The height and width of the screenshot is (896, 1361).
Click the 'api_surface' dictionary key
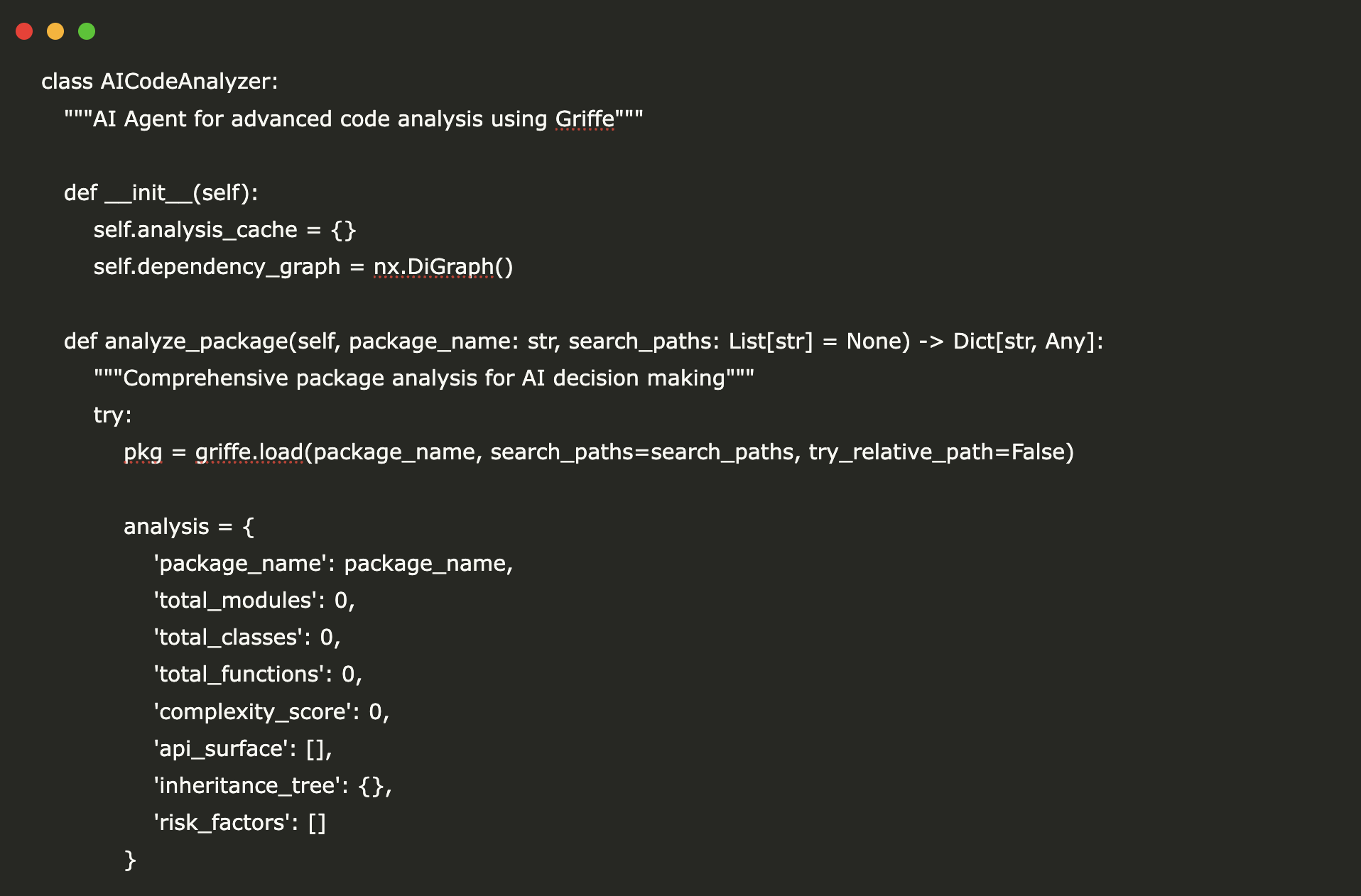[x=221, y=749]
